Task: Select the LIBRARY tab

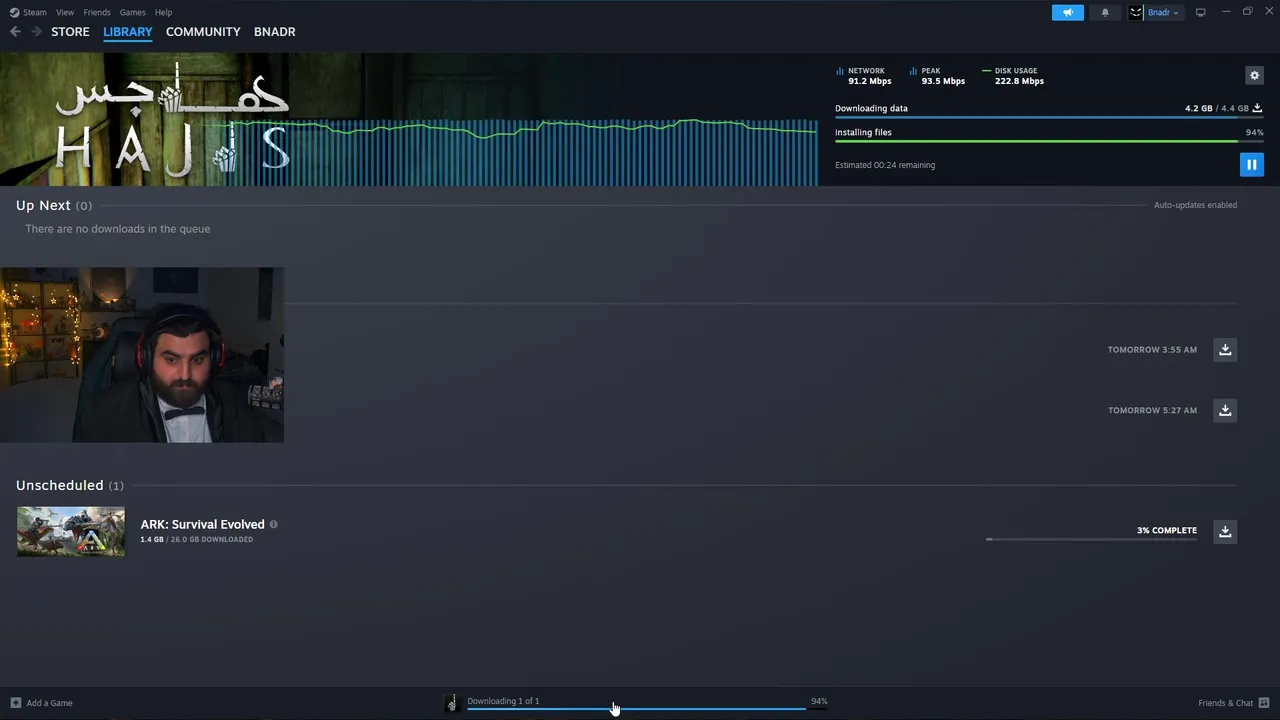Action: coord(128,32)
